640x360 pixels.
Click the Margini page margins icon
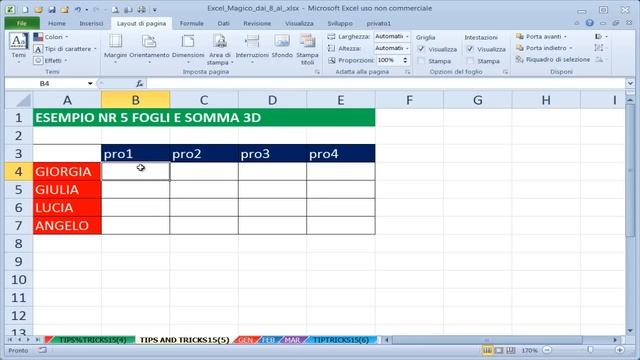point(116,41)
